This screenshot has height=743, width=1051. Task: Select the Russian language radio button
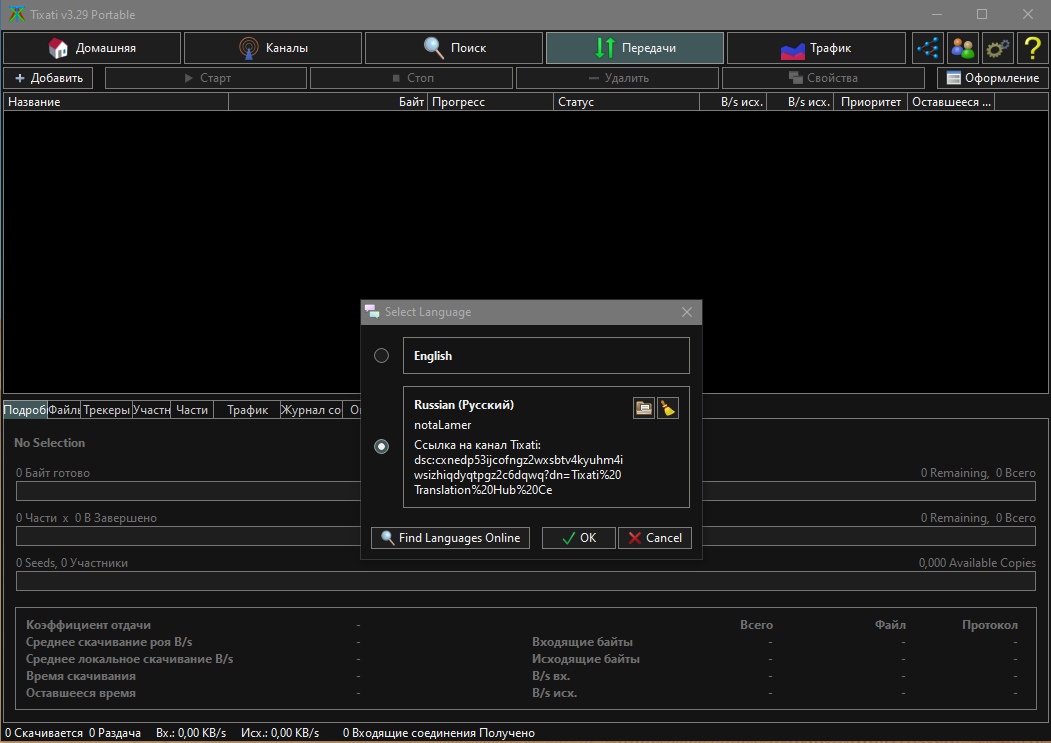[381, 447]
